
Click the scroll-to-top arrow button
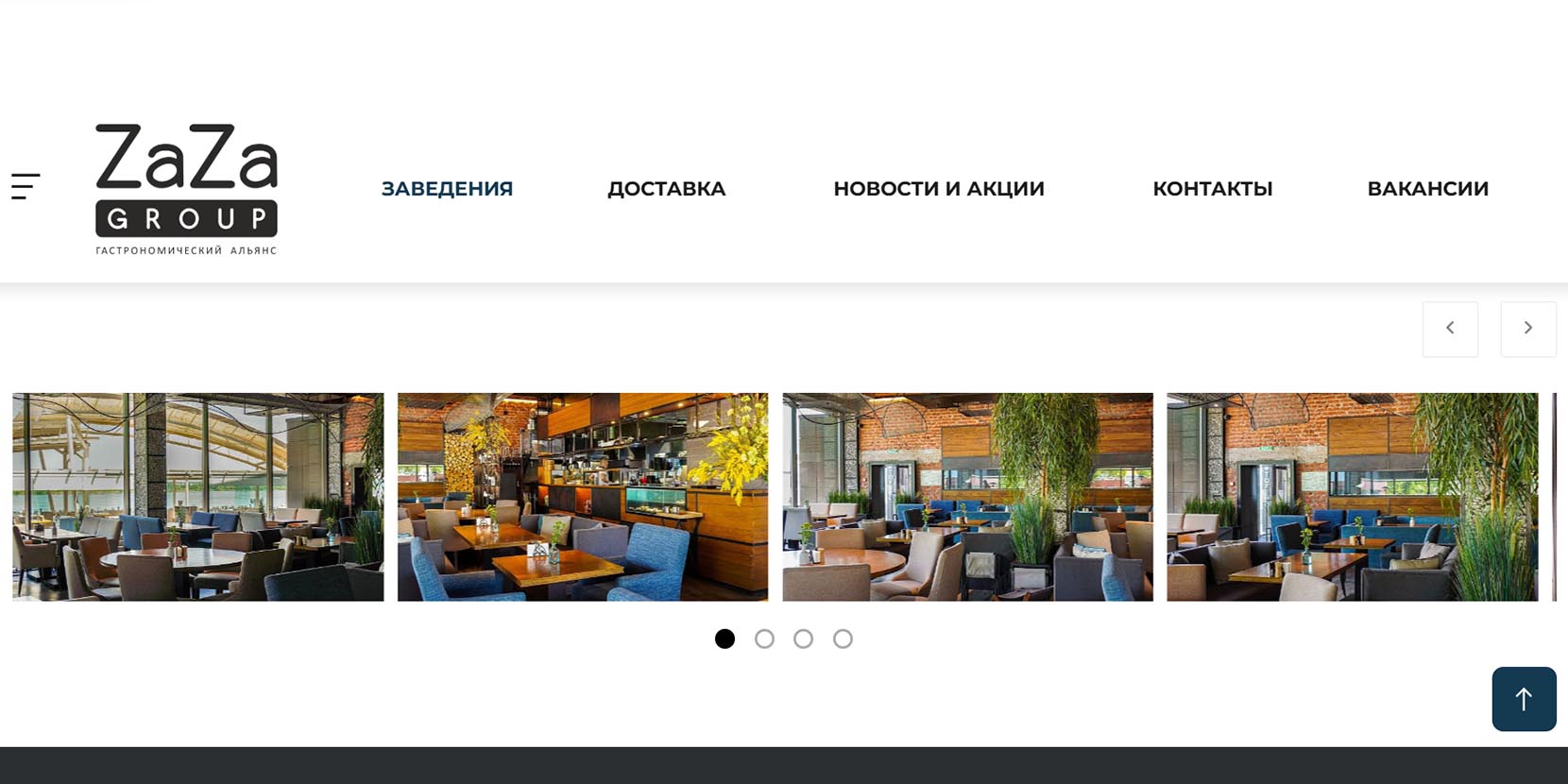1524,699
